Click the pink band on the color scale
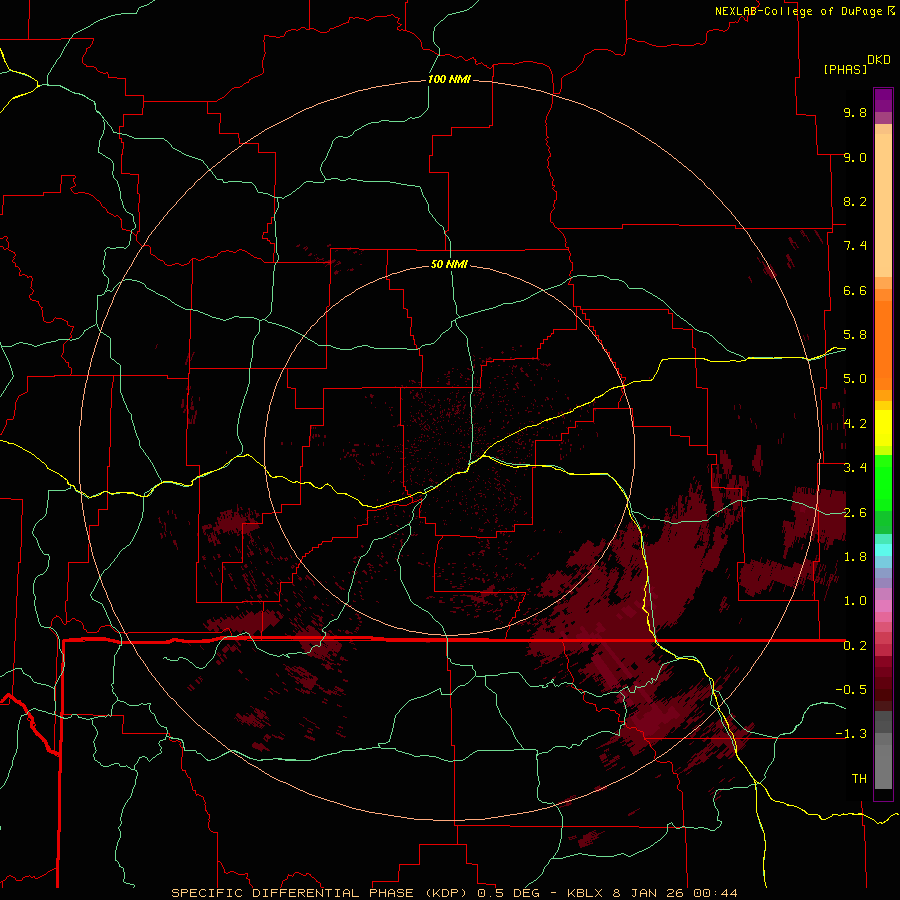 tap(883, 606)
